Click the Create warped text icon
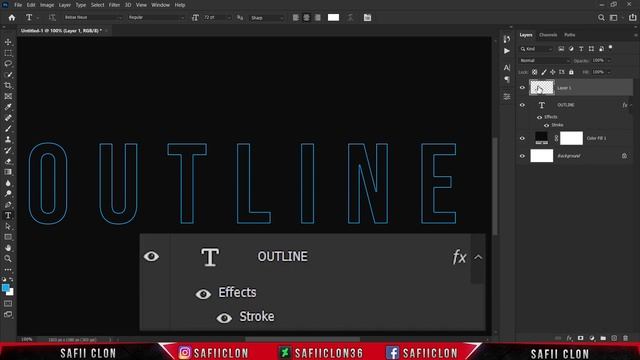This screenshot has height=360, width=640. (350, 18)
